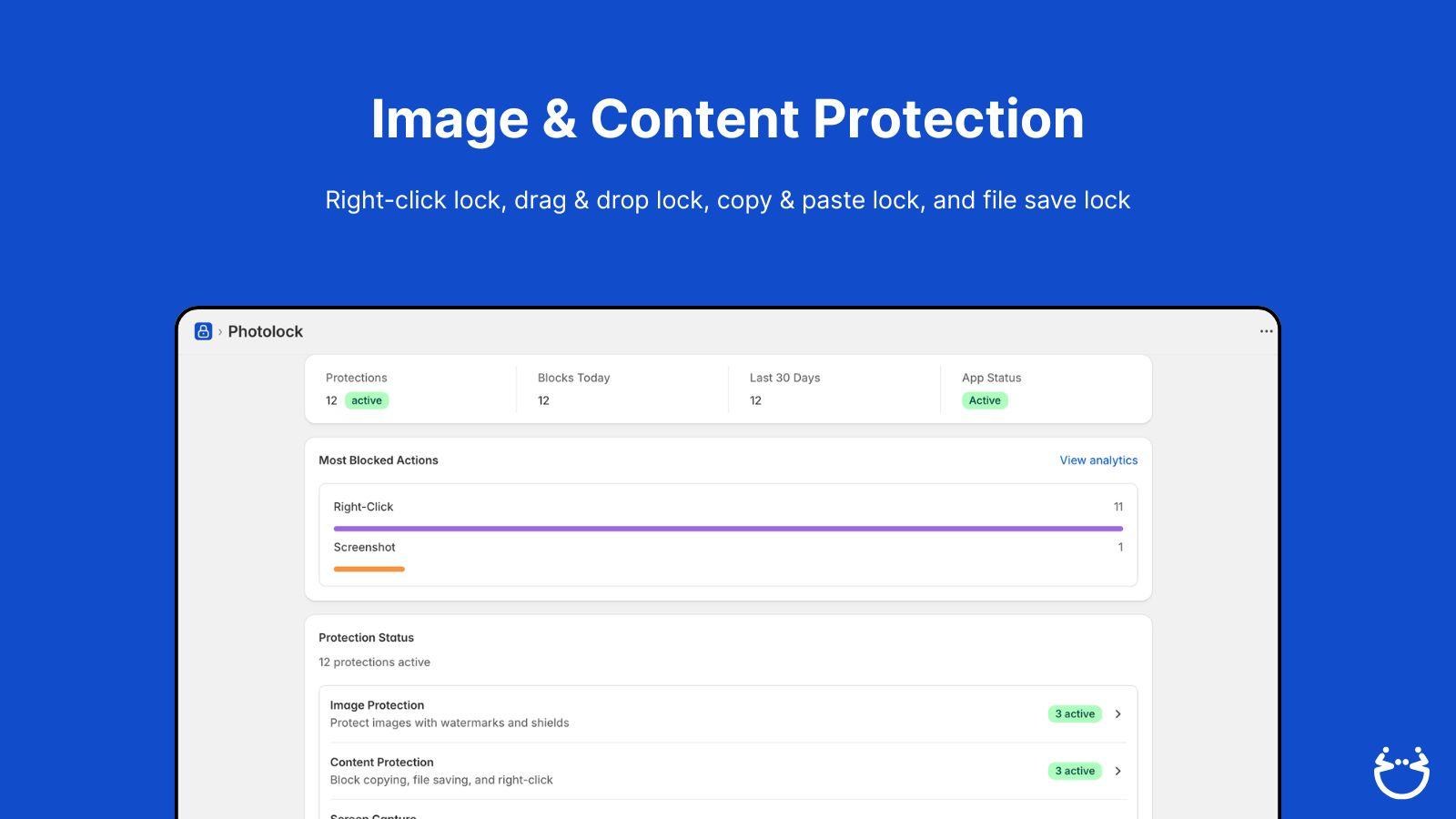The width and height of the screenshot is (1456, 819).
Task: Click the 3 active badge for Image Protection
Action: click(1075, 714)
